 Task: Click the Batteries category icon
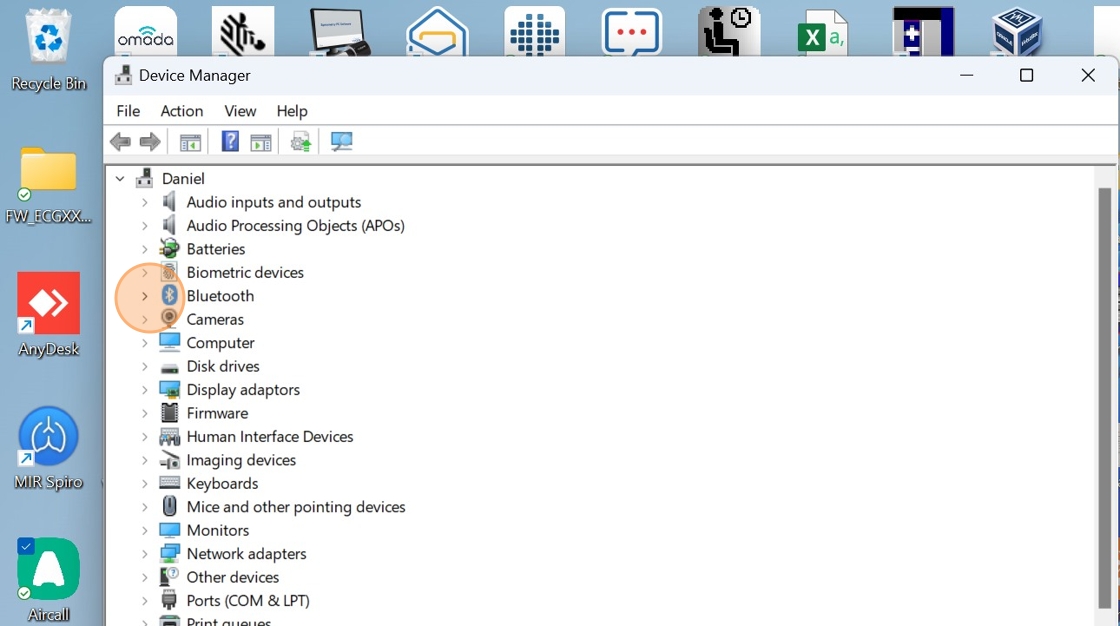click(x=169, y=249)
